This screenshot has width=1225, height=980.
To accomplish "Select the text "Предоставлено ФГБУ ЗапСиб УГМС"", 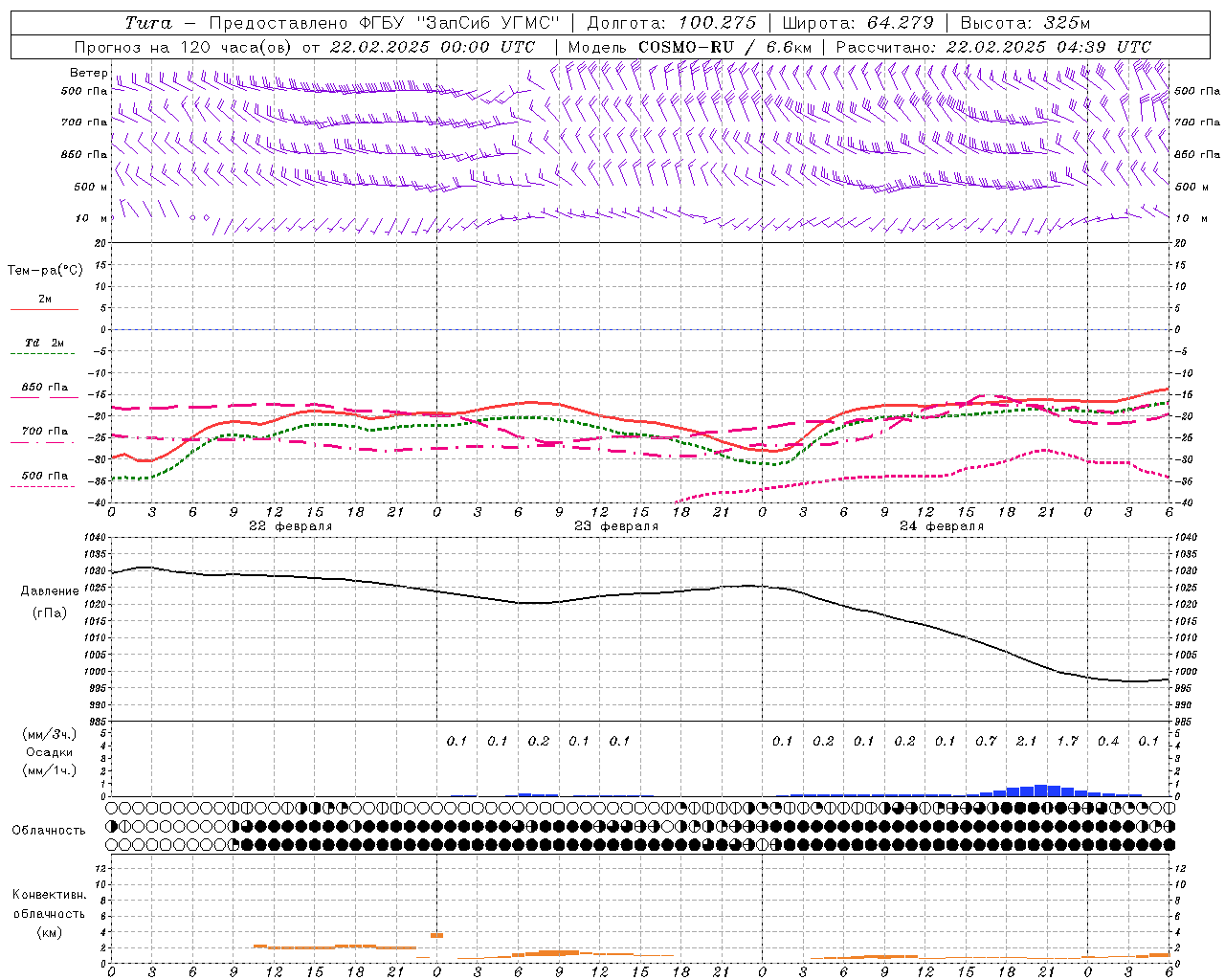I will click(x=384, y=23).
